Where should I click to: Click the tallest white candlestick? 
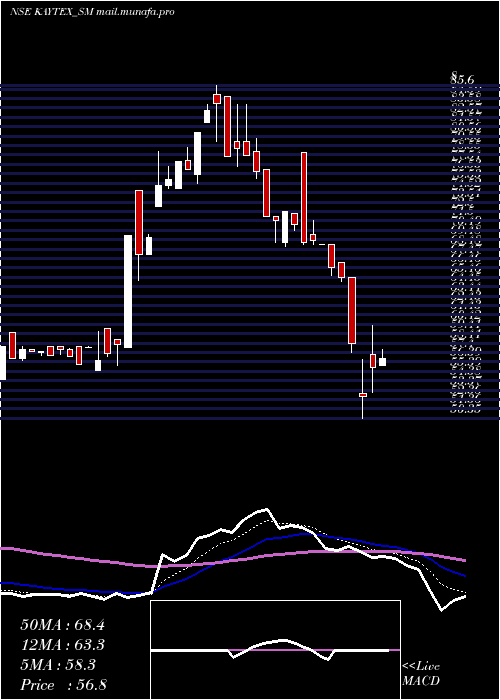coord(128,292)
